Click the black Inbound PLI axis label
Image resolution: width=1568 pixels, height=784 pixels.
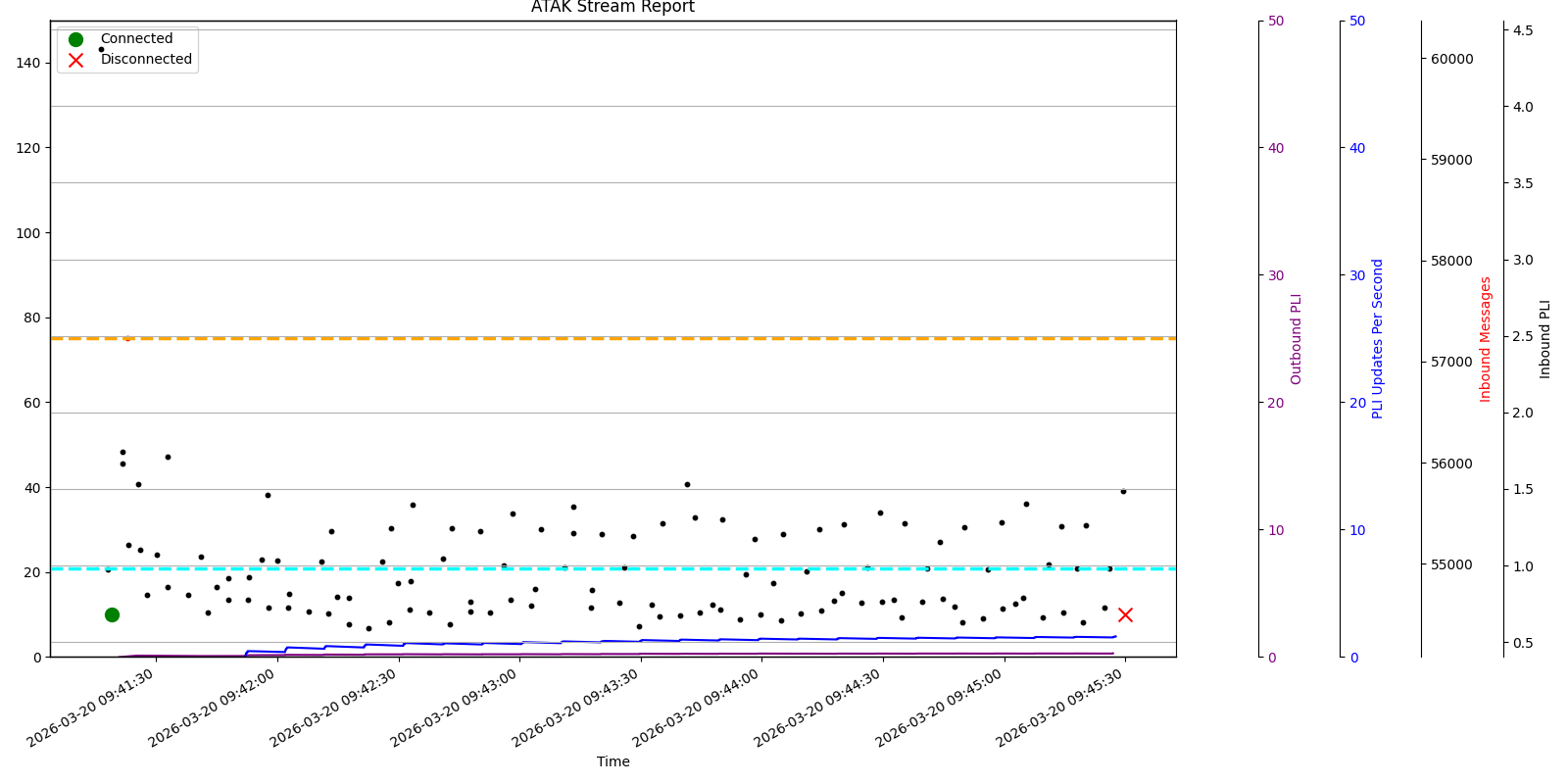(1545, 339)
